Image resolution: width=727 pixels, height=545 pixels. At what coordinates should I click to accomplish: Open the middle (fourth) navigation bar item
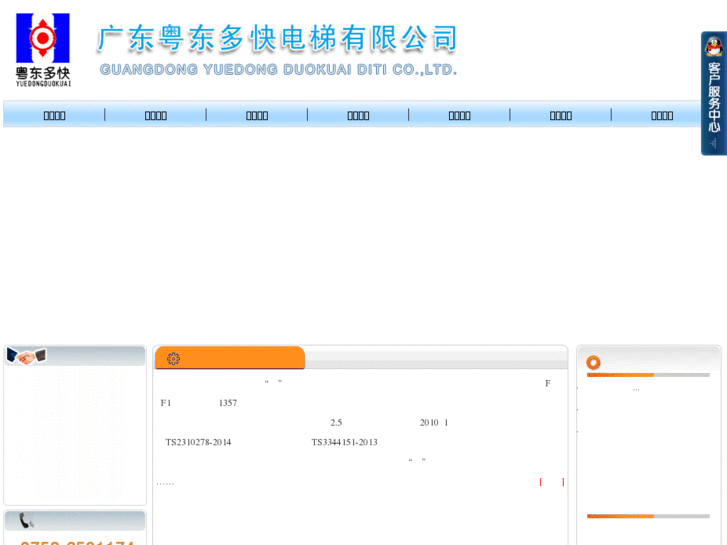[358, 115]
